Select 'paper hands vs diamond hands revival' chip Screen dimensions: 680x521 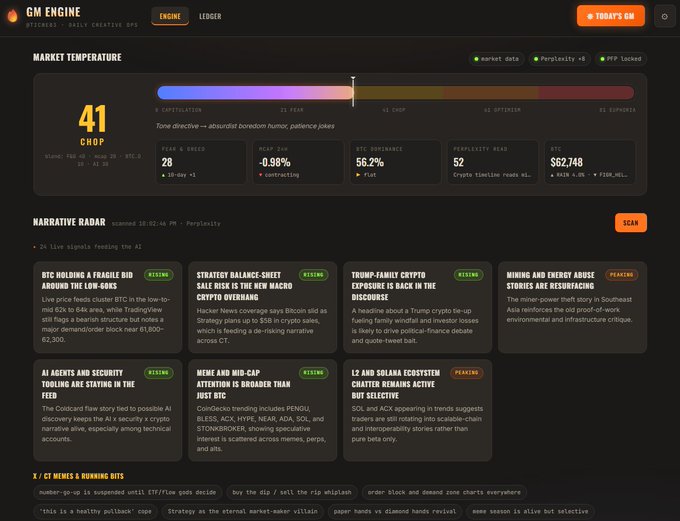pos(395,511)
